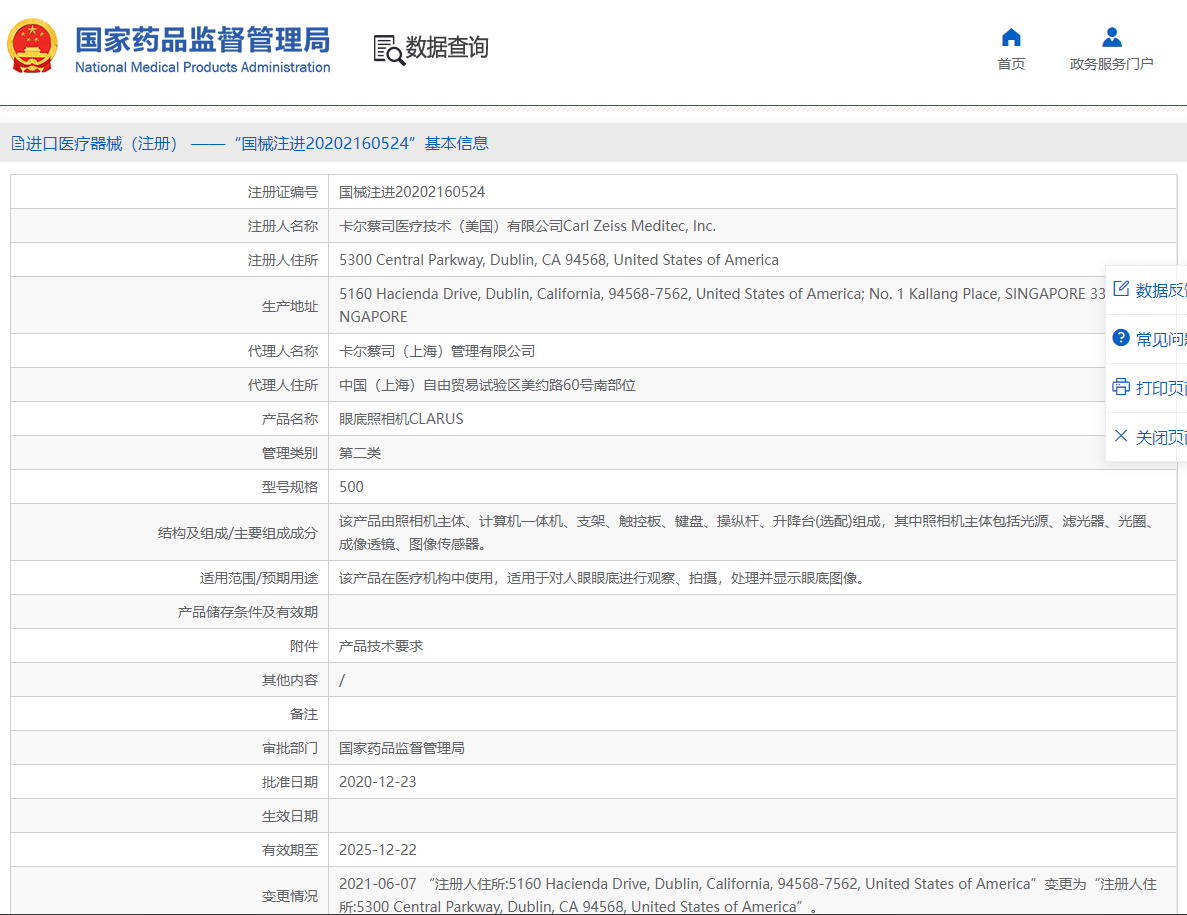Click the NMPA national emblem logo
Viewport: 1187px width, 915px height.
pos(33,46)
